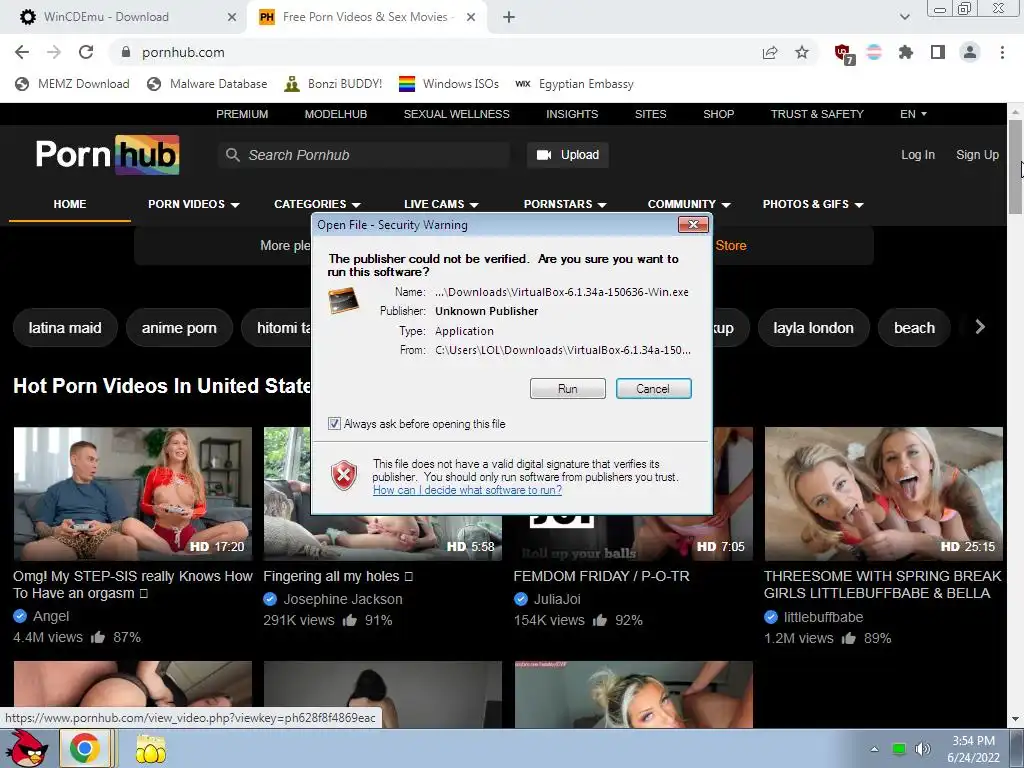Click the Upload button

click(x=568, y=155)
